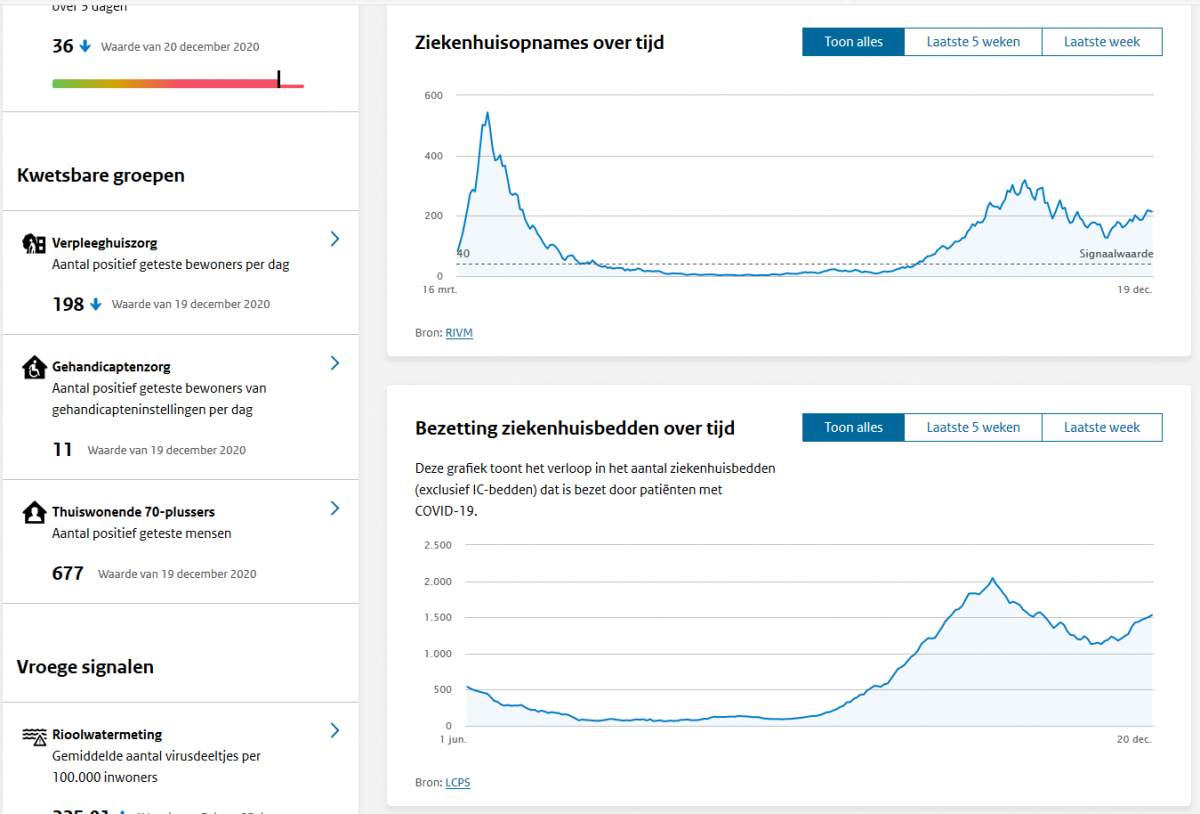The width and height of the screenshot is (1200, 814).
Task: Switch Ziekenhuisopnames chart to 'Laatste week'
Action: point(1102,42)
